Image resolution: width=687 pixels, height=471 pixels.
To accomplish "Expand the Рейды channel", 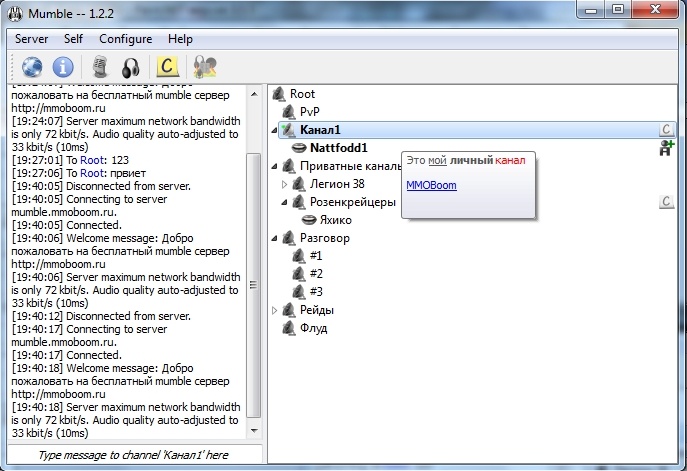I will click(x=274, y=311).
